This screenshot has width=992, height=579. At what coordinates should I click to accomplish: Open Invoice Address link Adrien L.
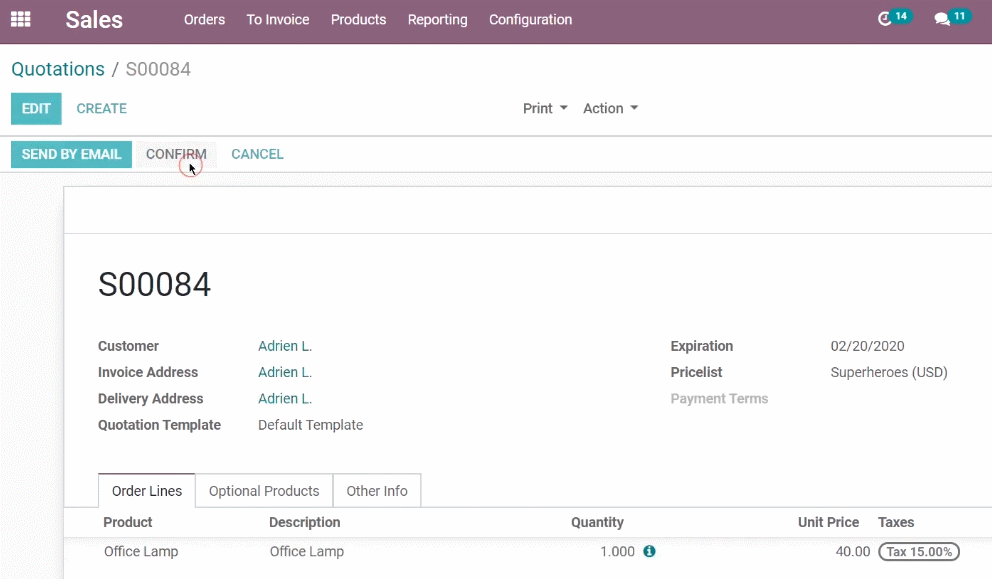click(x=285, y=372)
